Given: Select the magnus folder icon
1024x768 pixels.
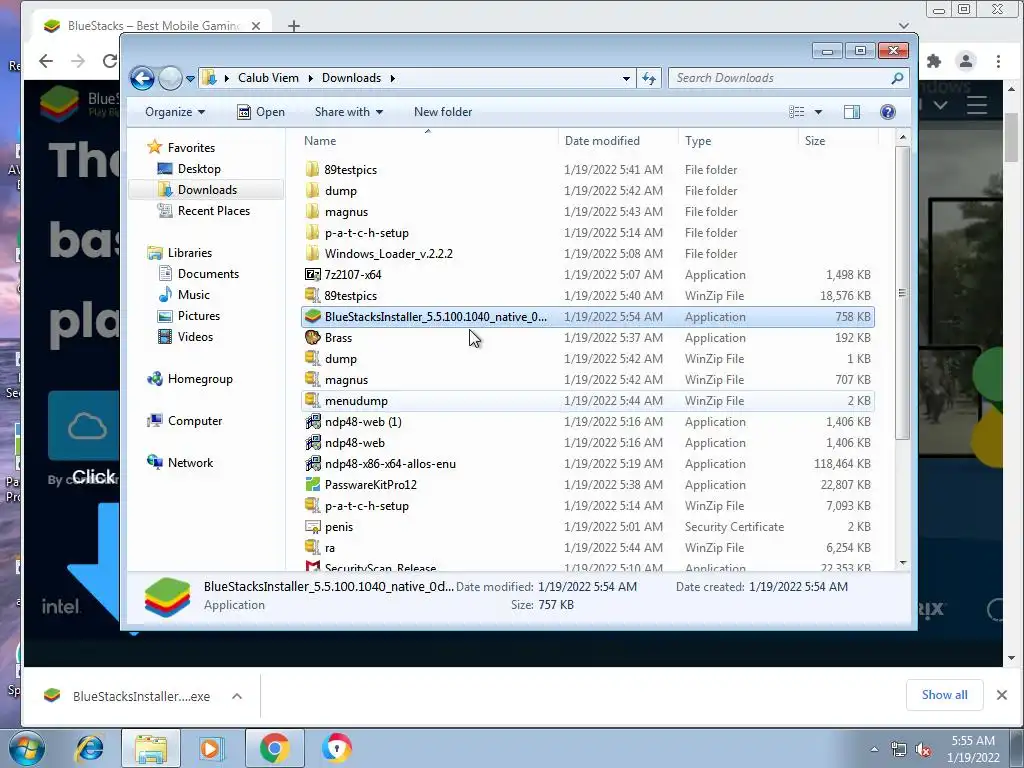Looking at the screenshot, I should point(313,212).
